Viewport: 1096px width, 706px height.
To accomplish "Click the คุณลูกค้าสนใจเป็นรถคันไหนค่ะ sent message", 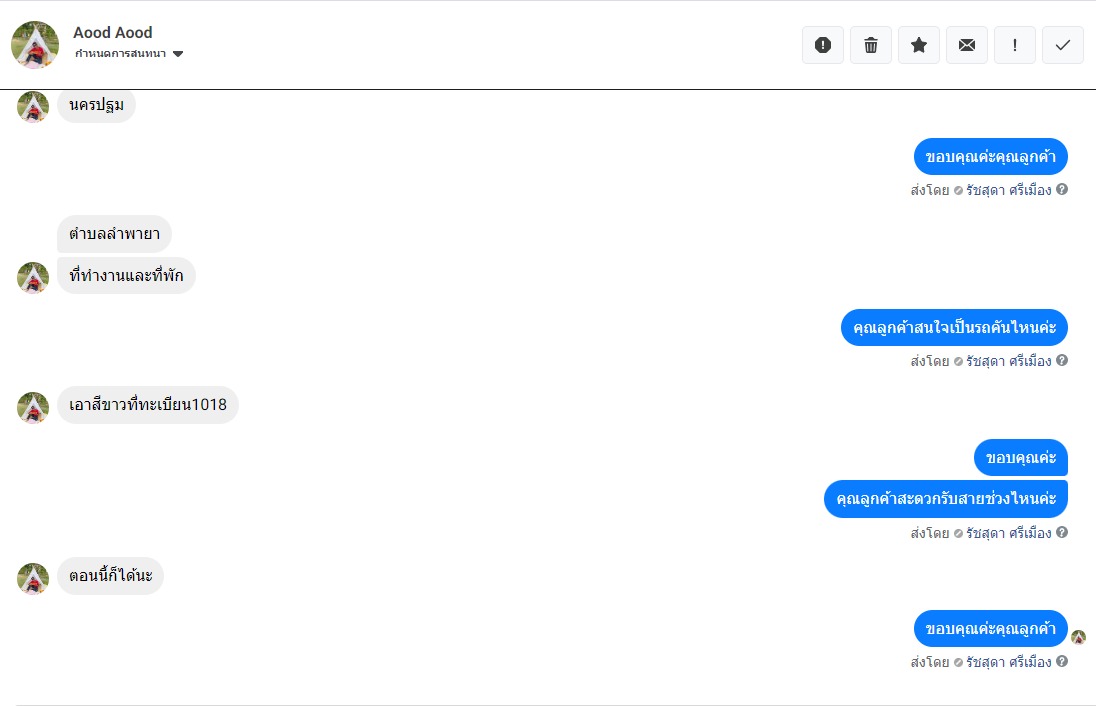I will point(954,327).
